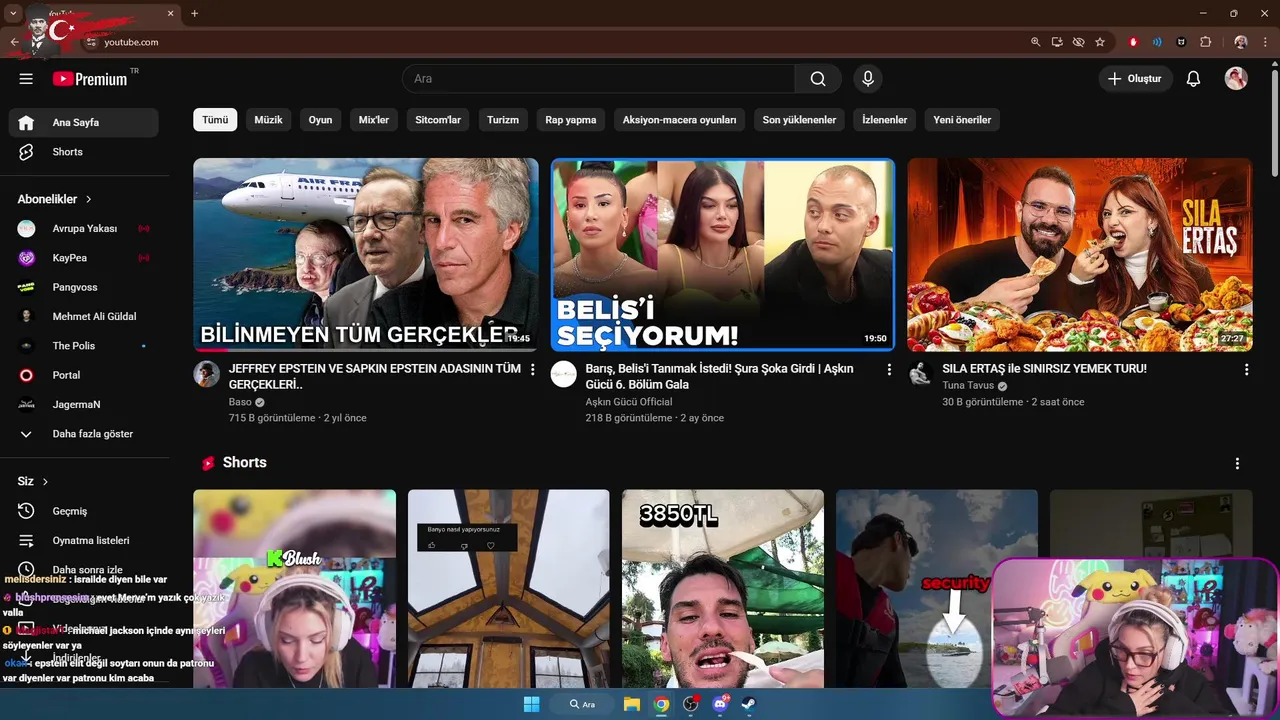This screenshot has width=1280, height=720.
Task: Open Windows Start menu
Action: pos(531,704)
